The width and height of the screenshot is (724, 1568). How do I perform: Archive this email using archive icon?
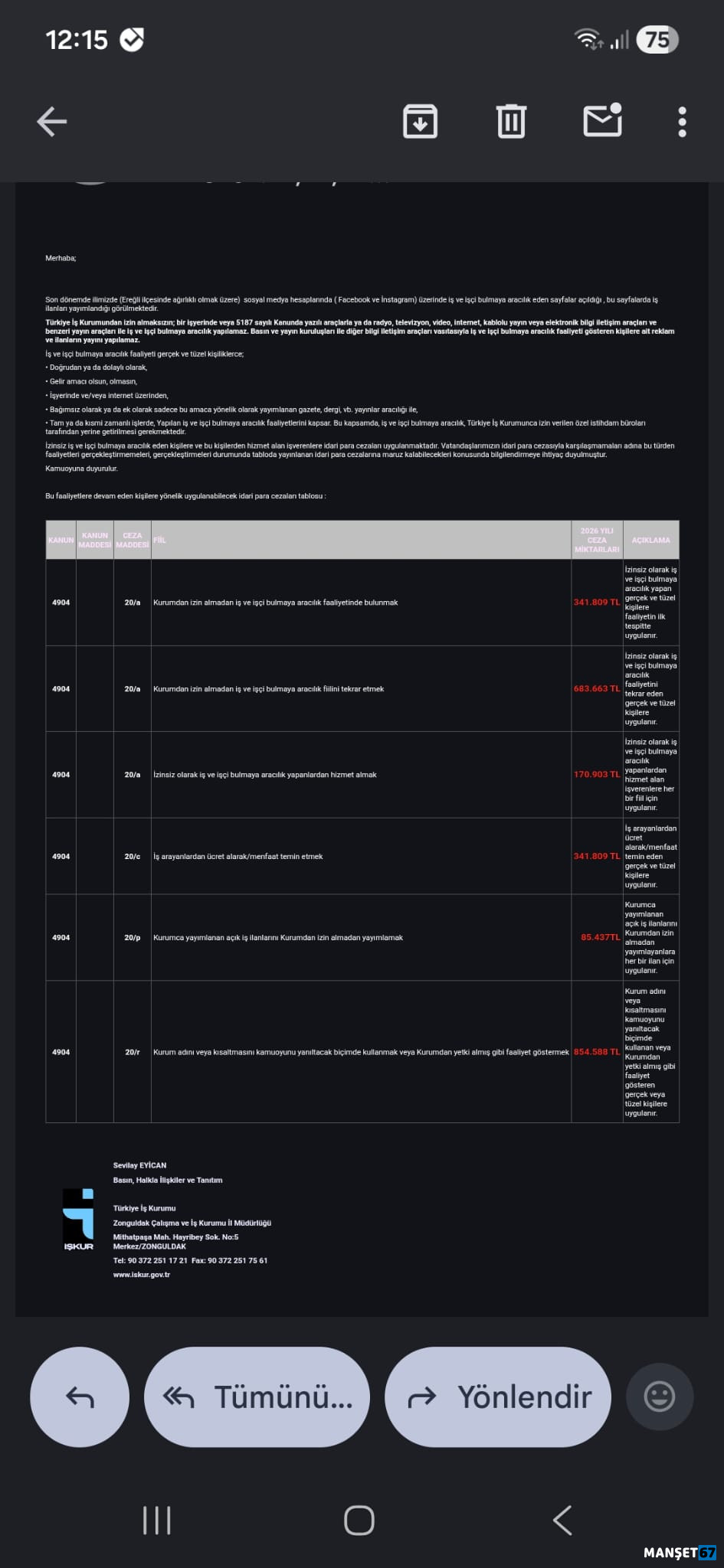point(420,122)
